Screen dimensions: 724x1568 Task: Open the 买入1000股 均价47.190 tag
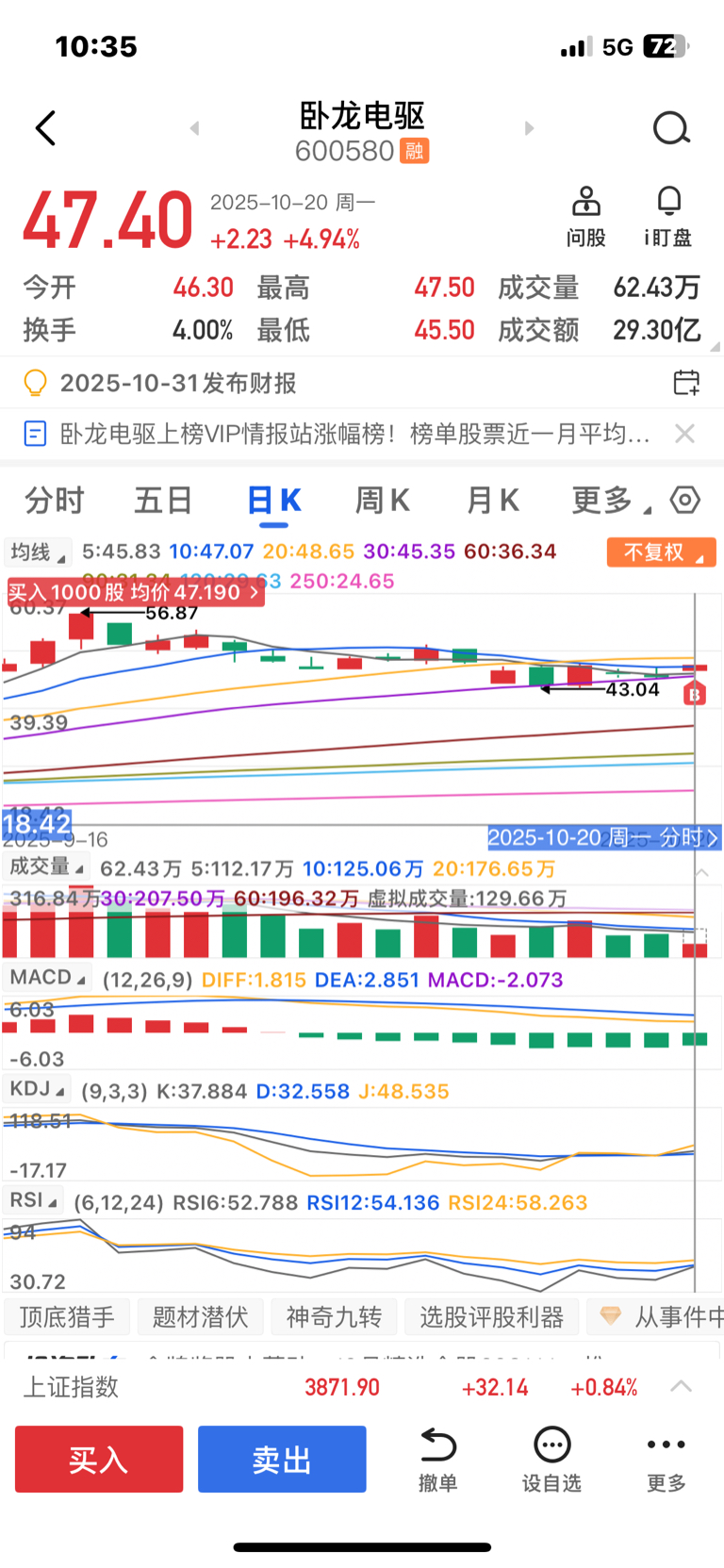coord(135,592)
